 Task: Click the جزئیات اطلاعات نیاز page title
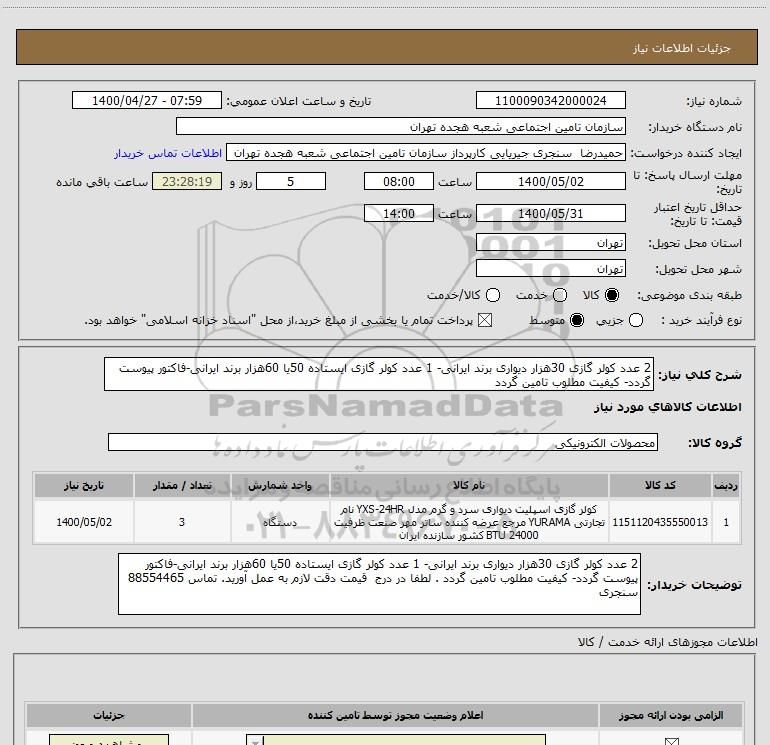(x=682, y=48)
